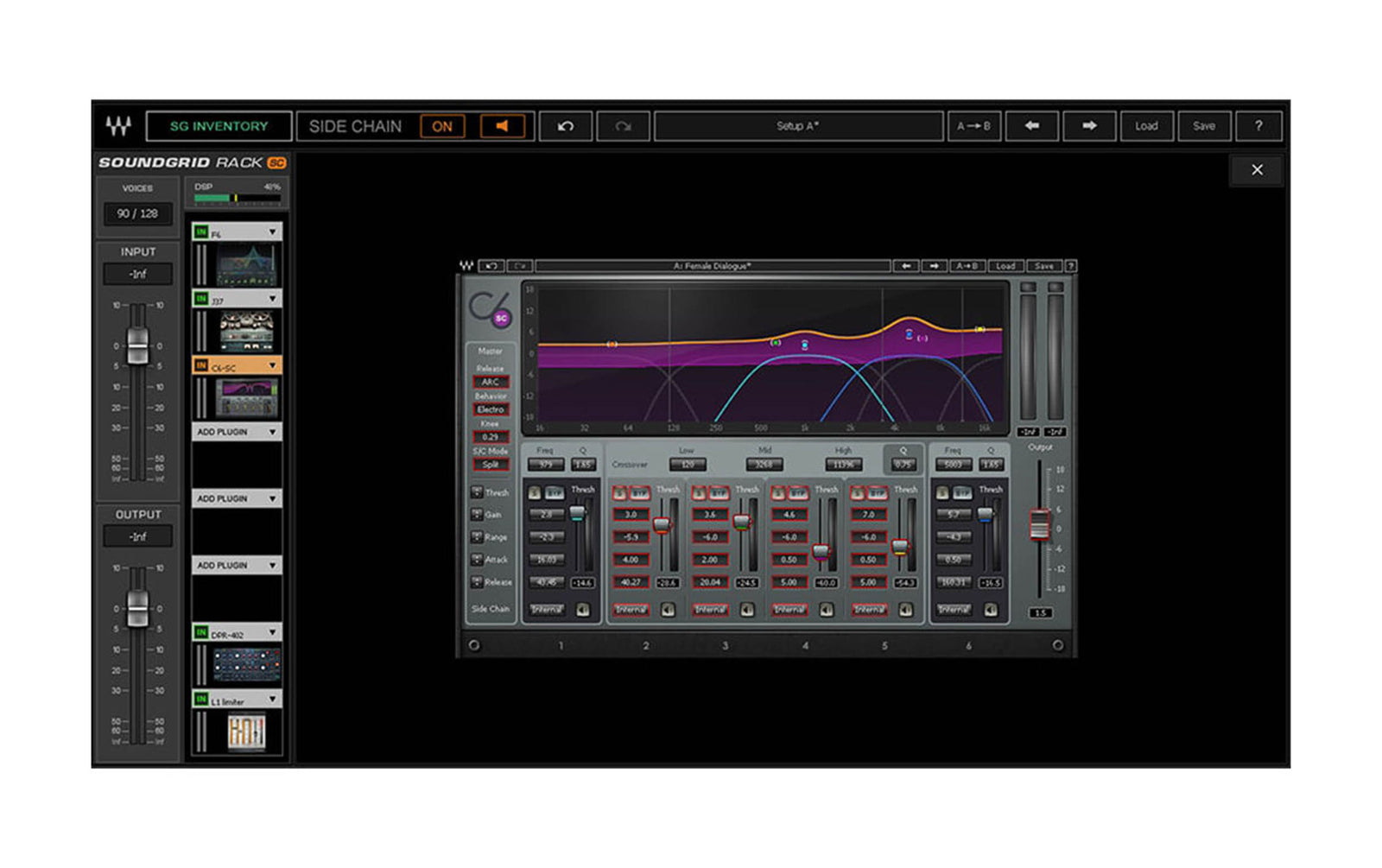
Task: Open band 1 Internal side chain selector
Action: coord(548,610)
